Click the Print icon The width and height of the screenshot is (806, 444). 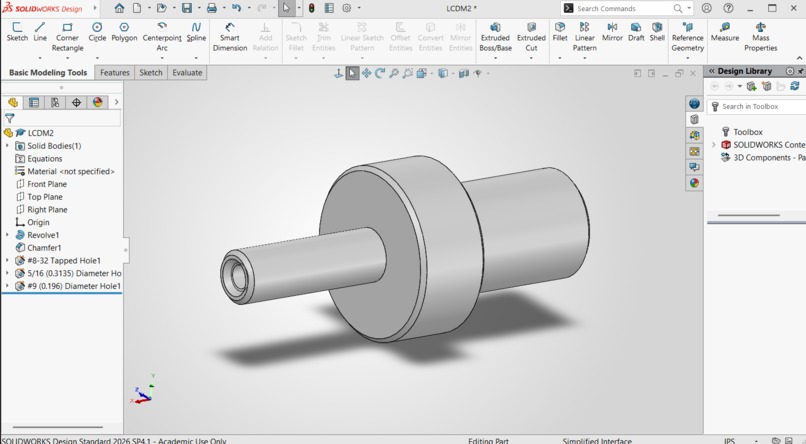(x=212, y=8)
